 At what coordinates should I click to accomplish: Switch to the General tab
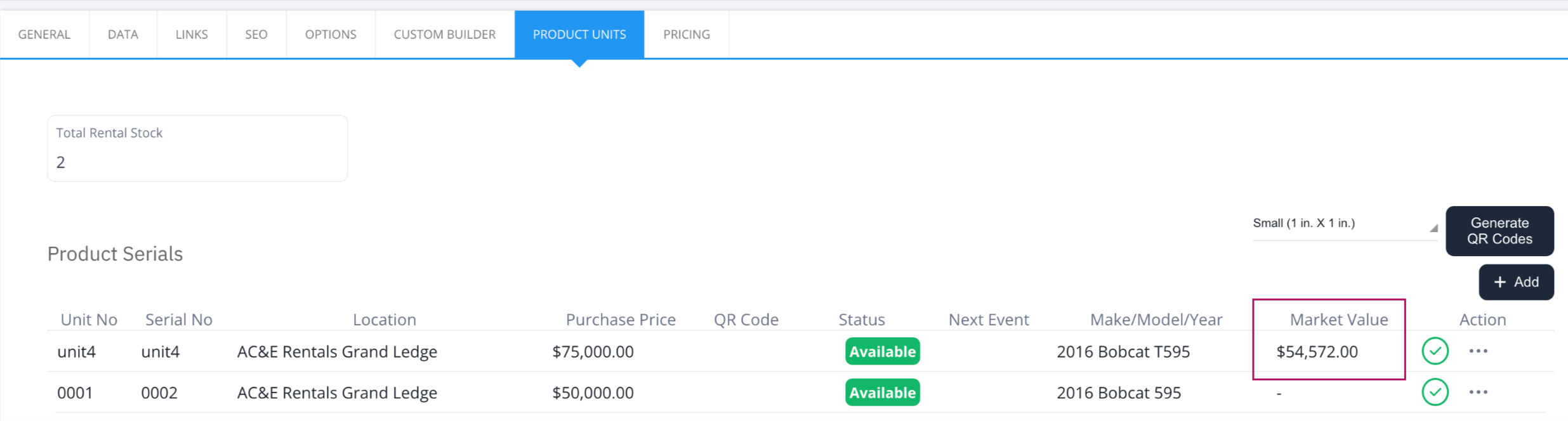(x=44, y=34)
